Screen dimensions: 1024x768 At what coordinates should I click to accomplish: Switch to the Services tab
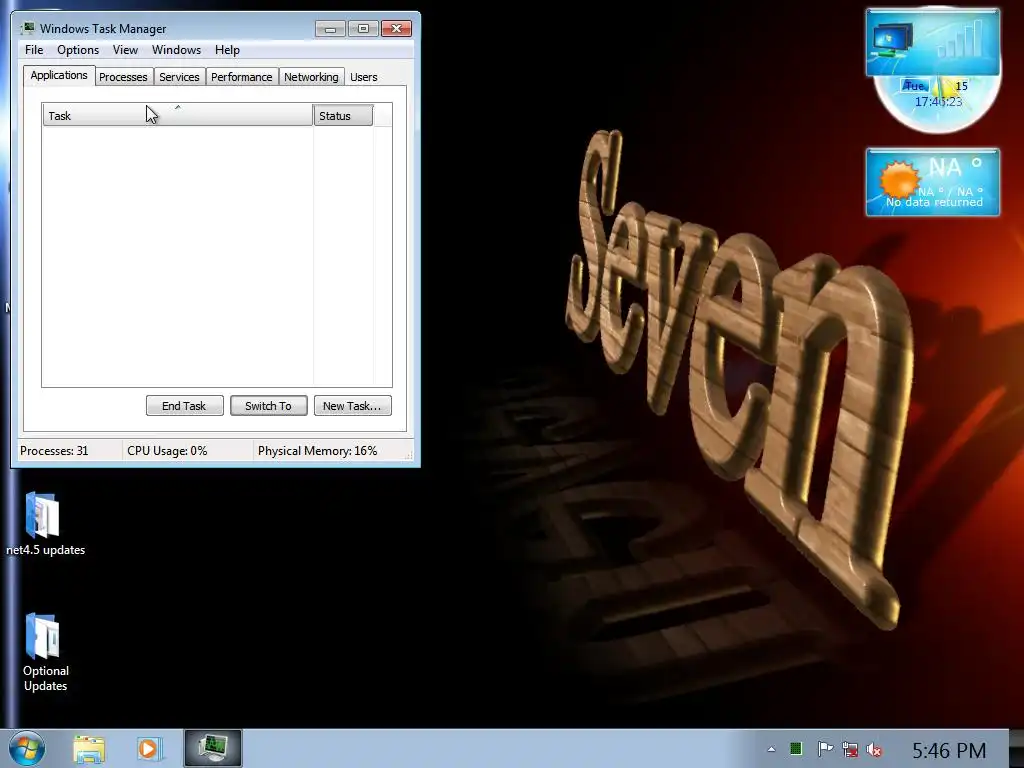pos(179,77)
